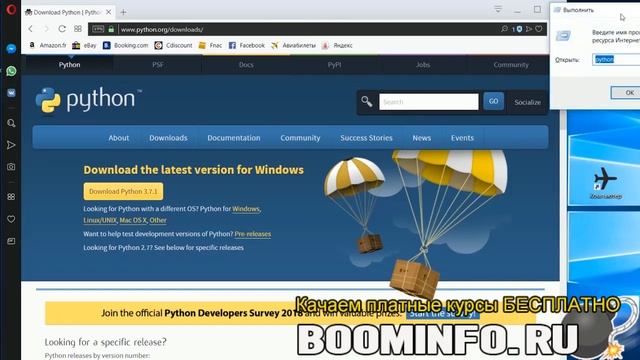Screen dimensions: 640x360
Task: Add page to bookmarks with heart icon
Action: [x=539, y=29]
